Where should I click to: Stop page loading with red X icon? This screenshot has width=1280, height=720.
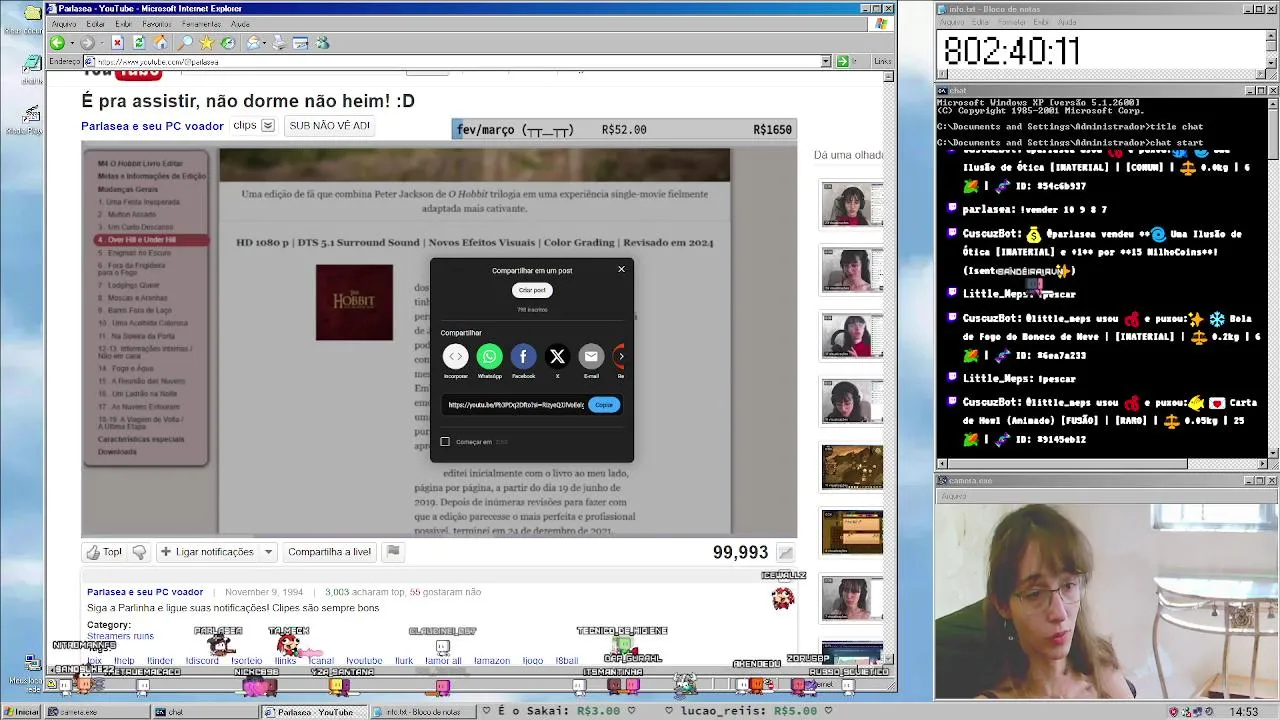(117, 43)
